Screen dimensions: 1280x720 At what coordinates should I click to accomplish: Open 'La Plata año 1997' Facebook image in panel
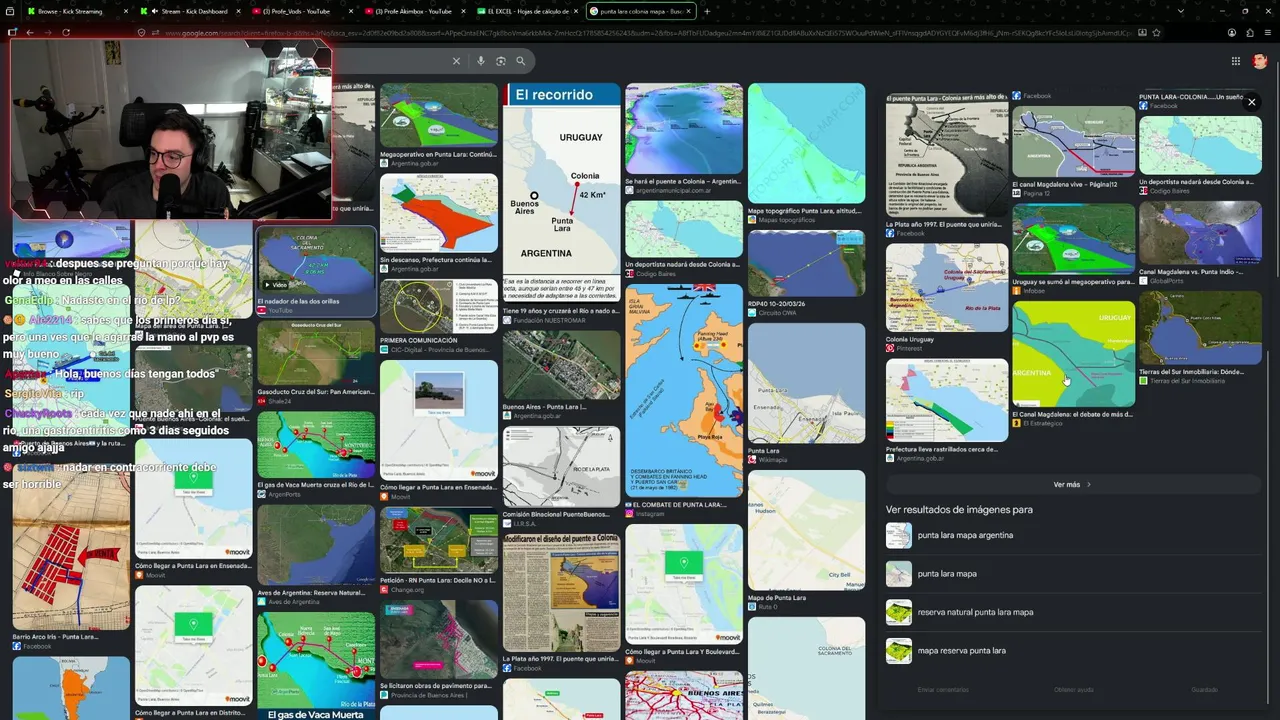point(947,155)
